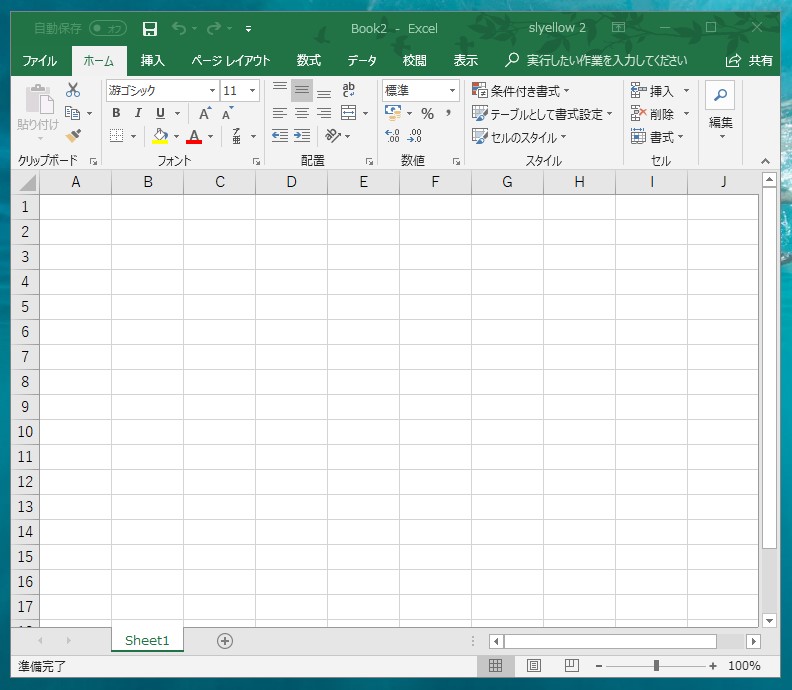The image size is (792, 690).
Task: Click the 共有 share button
Action: (x=749, y=60)
